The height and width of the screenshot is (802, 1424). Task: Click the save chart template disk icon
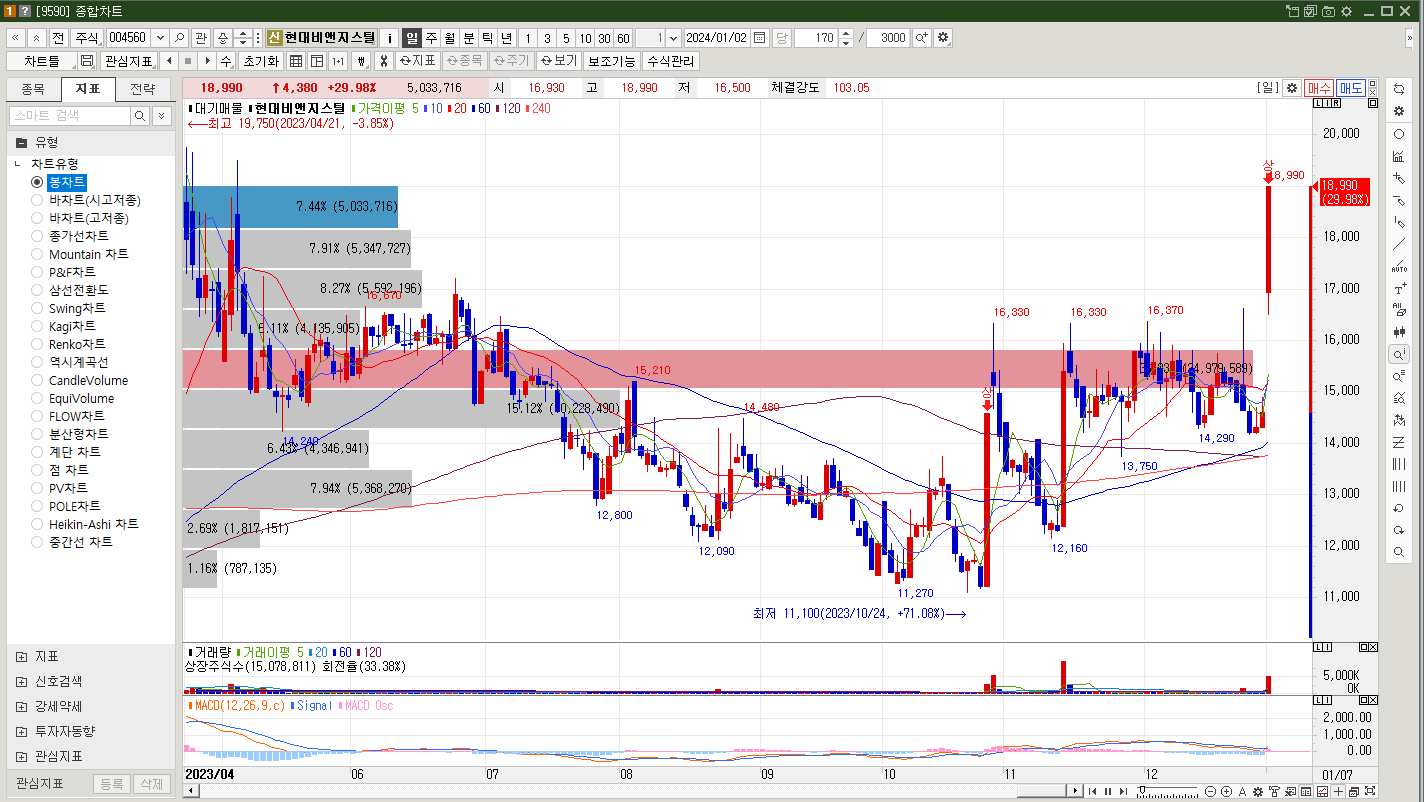click(87, 61)
